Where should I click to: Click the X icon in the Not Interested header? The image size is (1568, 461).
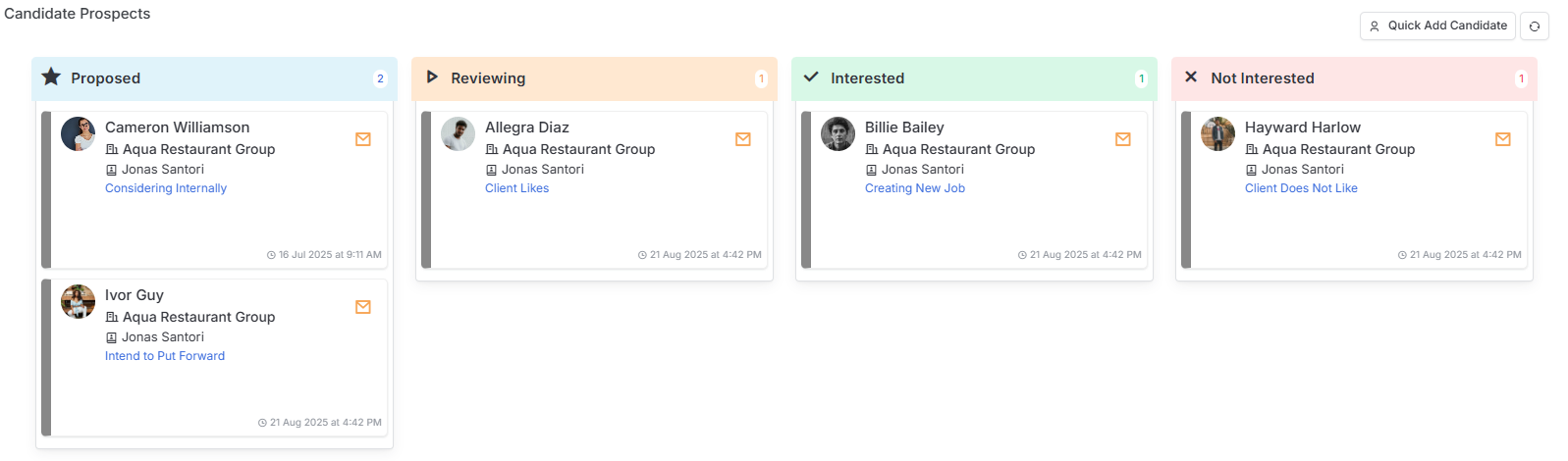click(1191, 77)
